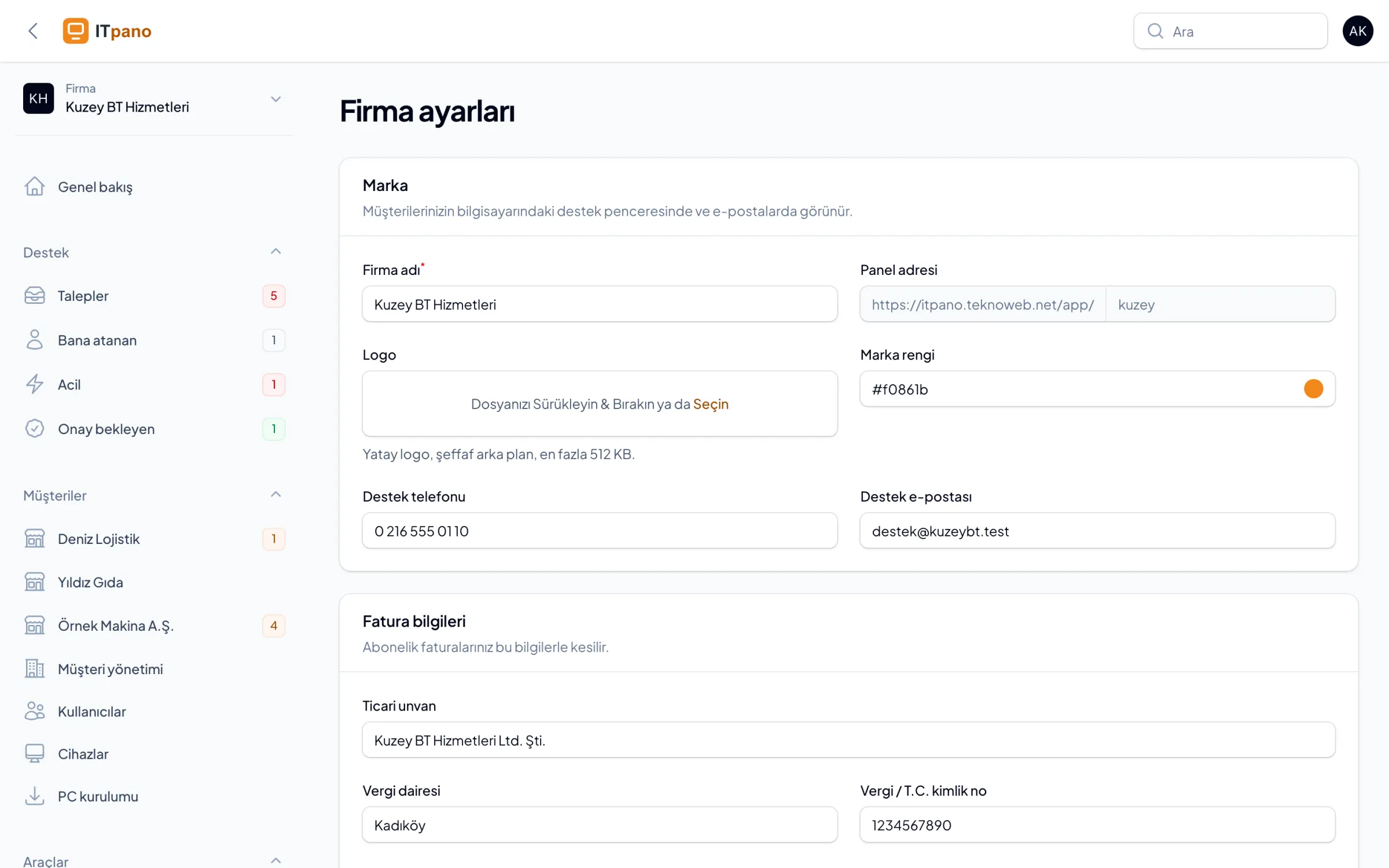This screenshot has height=868, width=1389.
Task: Click the Seçin link to upload logo
Action: tap(711, 404)
